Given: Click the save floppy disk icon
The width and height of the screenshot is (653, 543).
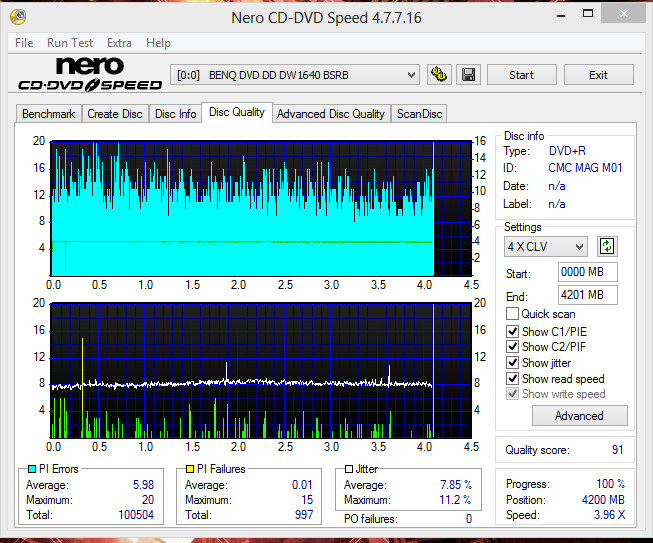Looking at the screenshot, I should point(469,75).
